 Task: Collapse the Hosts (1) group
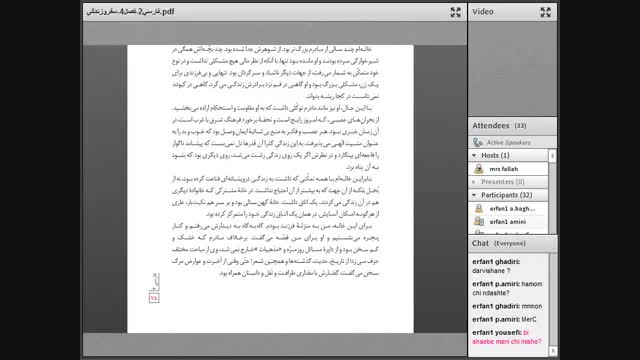[474, 156]
